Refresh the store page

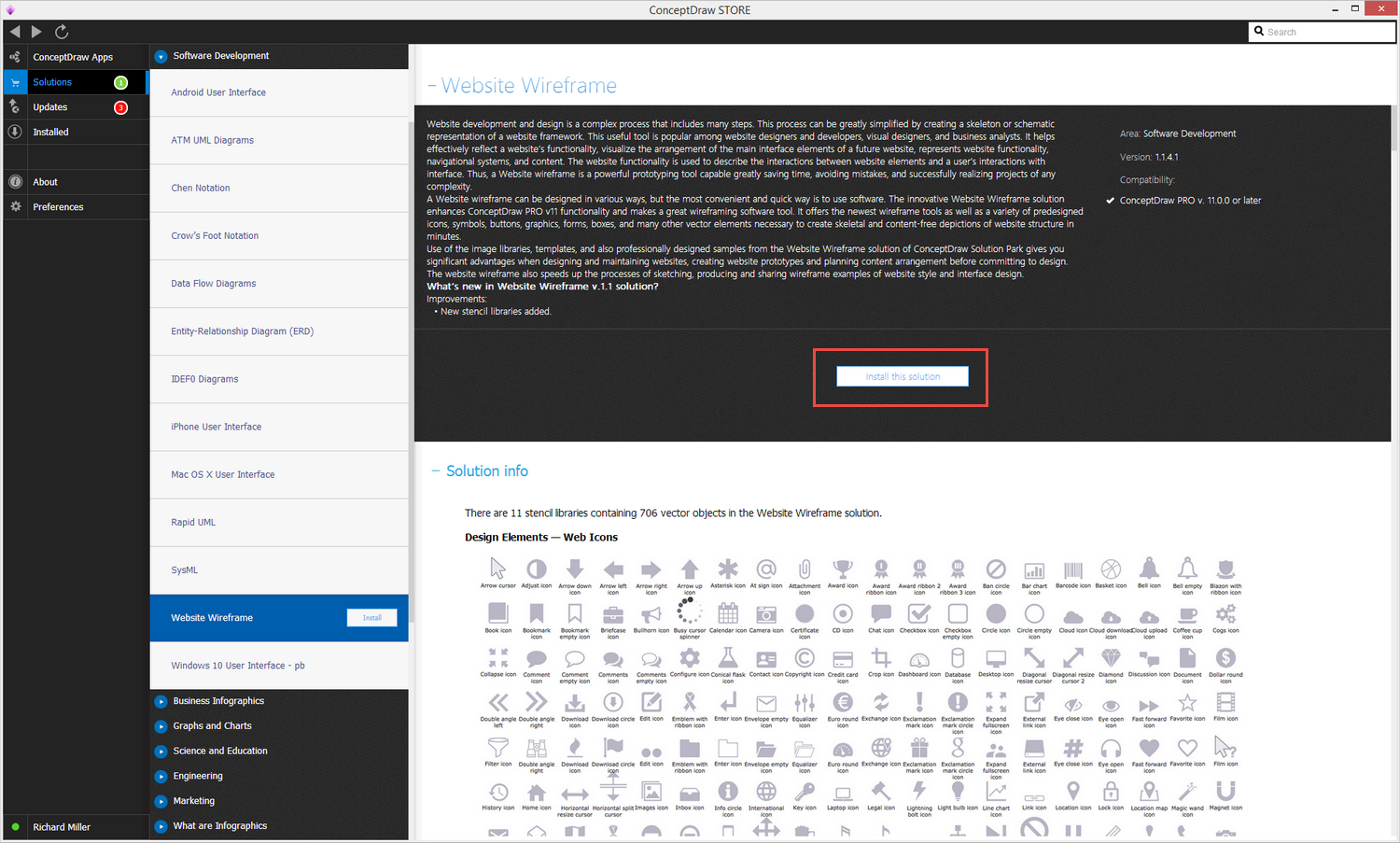[x=62, y=32]
